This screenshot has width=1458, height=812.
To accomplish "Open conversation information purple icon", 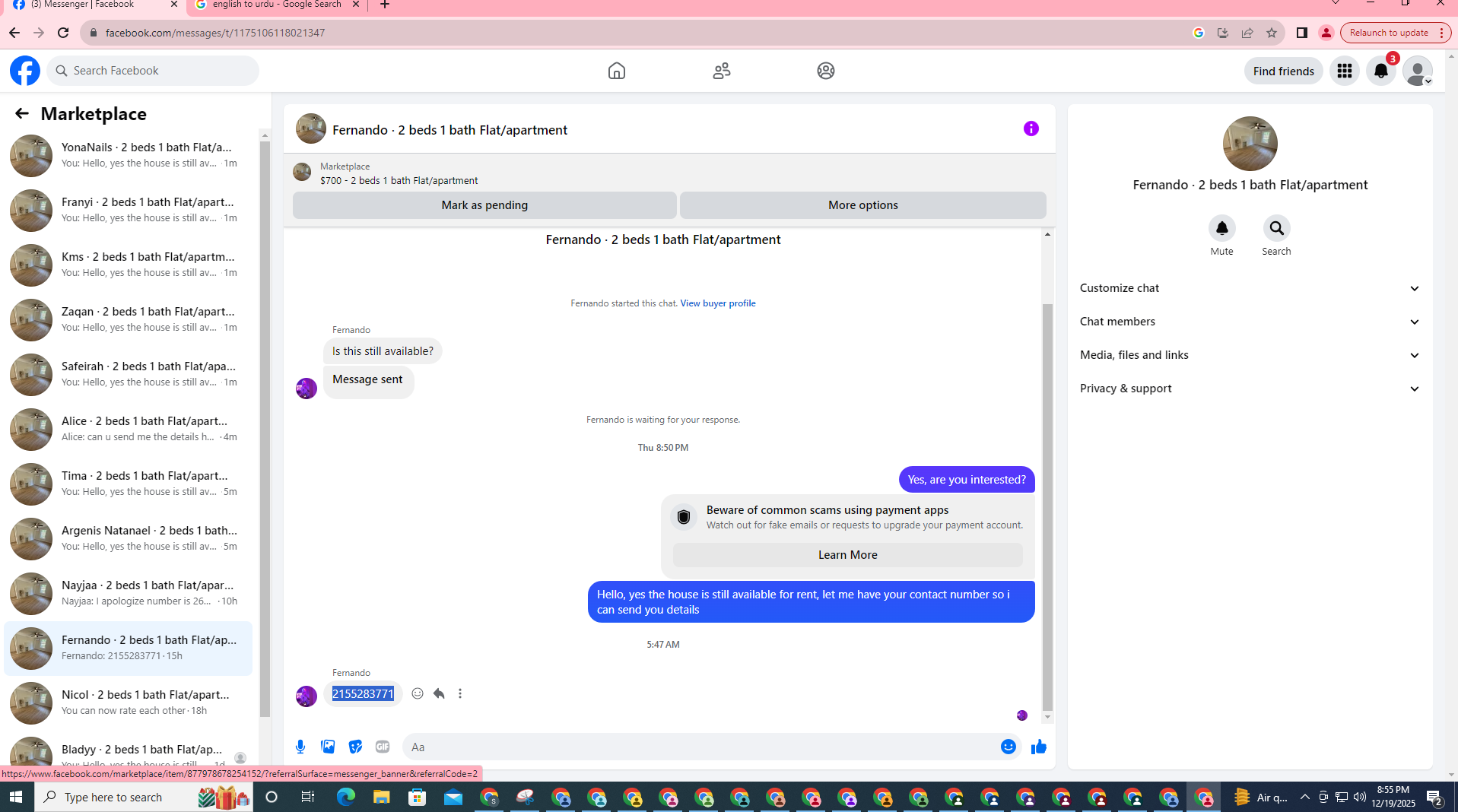I will point(1031,128).
